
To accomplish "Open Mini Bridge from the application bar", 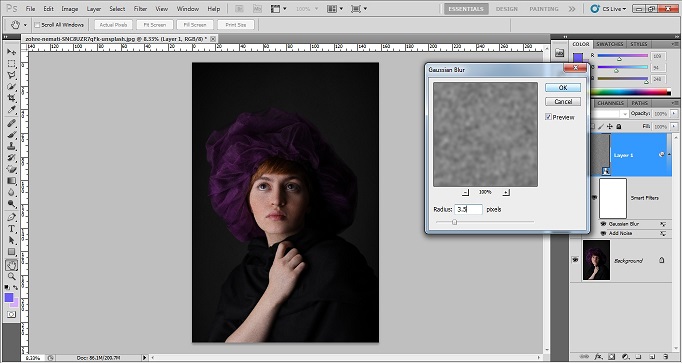I will [x=257, y=9].
